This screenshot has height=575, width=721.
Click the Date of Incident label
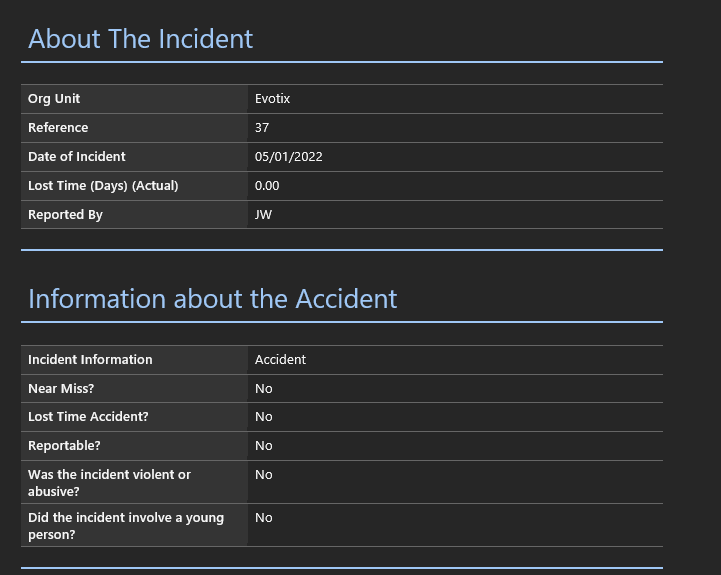(x=77, y=157)
